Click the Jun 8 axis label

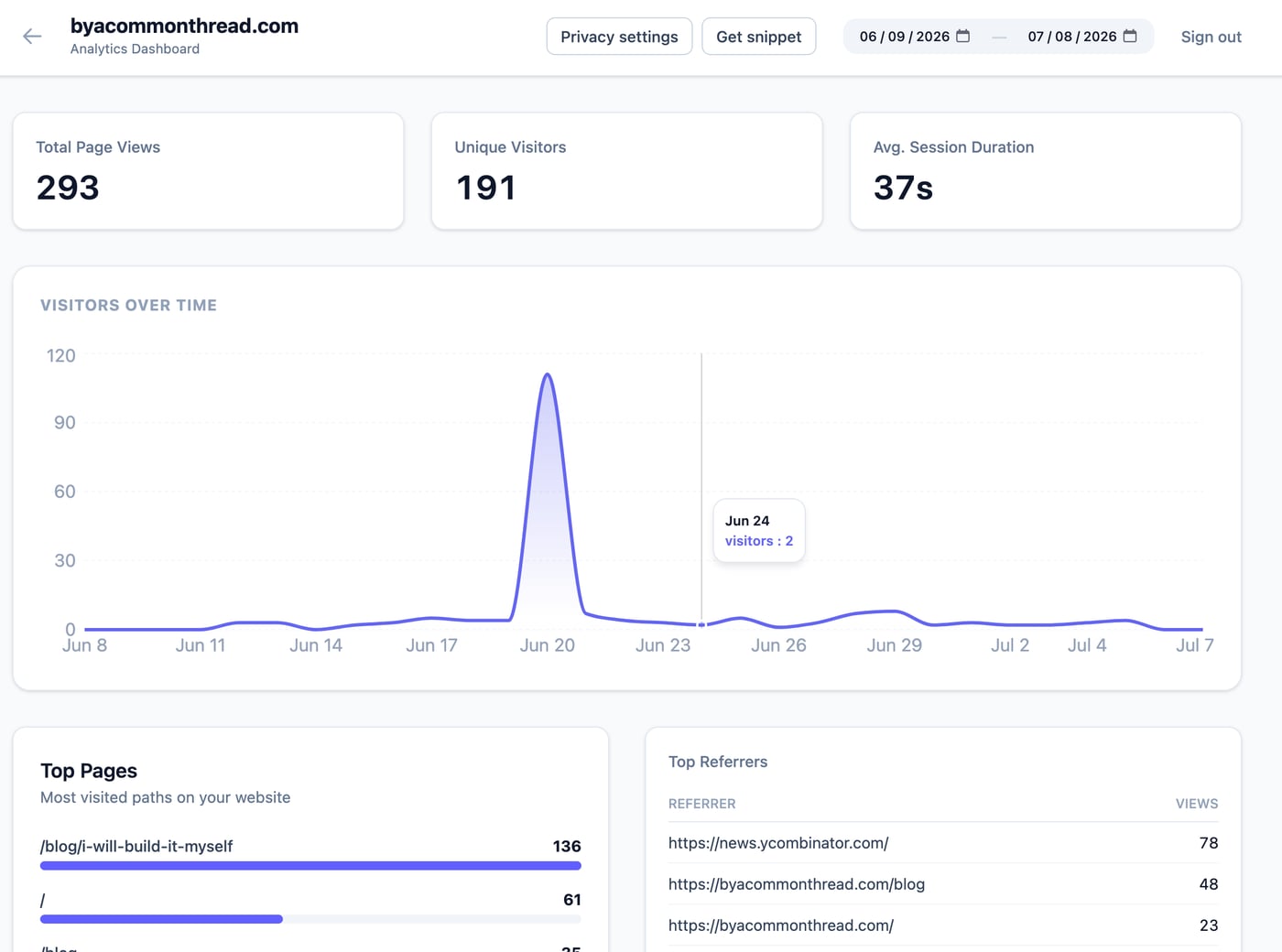coord(84,645)
